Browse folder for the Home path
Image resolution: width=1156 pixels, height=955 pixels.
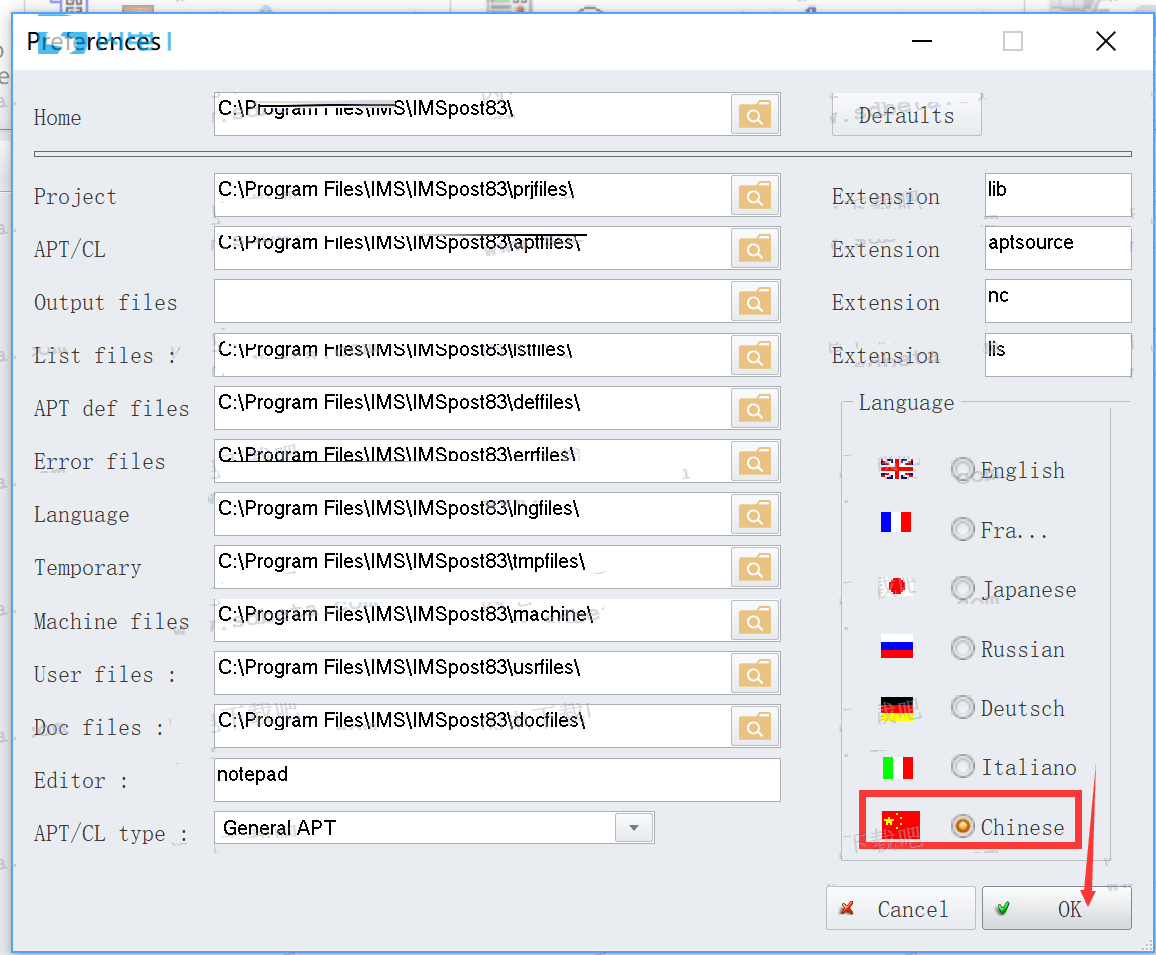pos(755,114)
